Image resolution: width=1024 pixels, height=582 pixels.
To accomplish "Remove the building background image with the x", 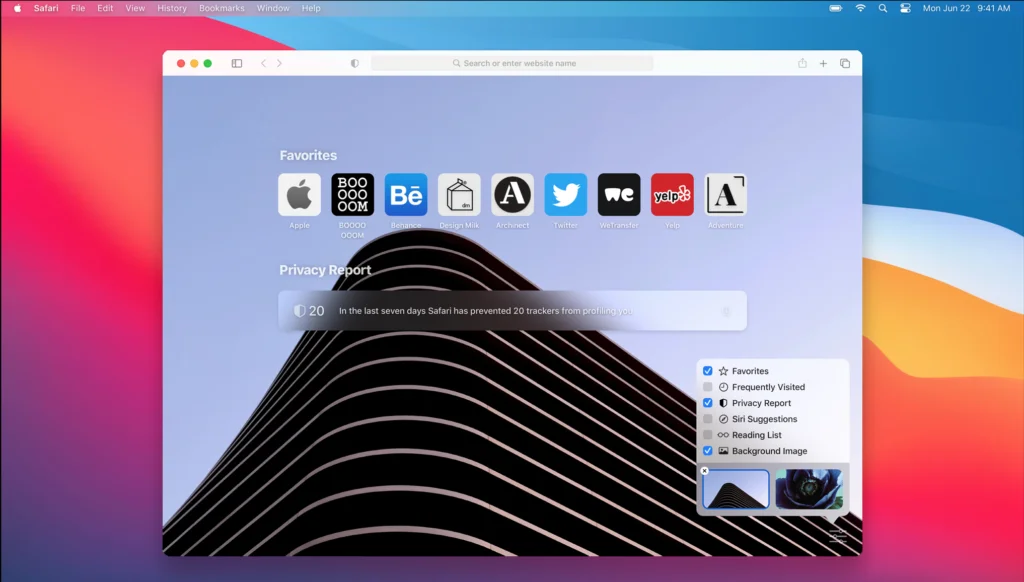I will pos(705,470).
